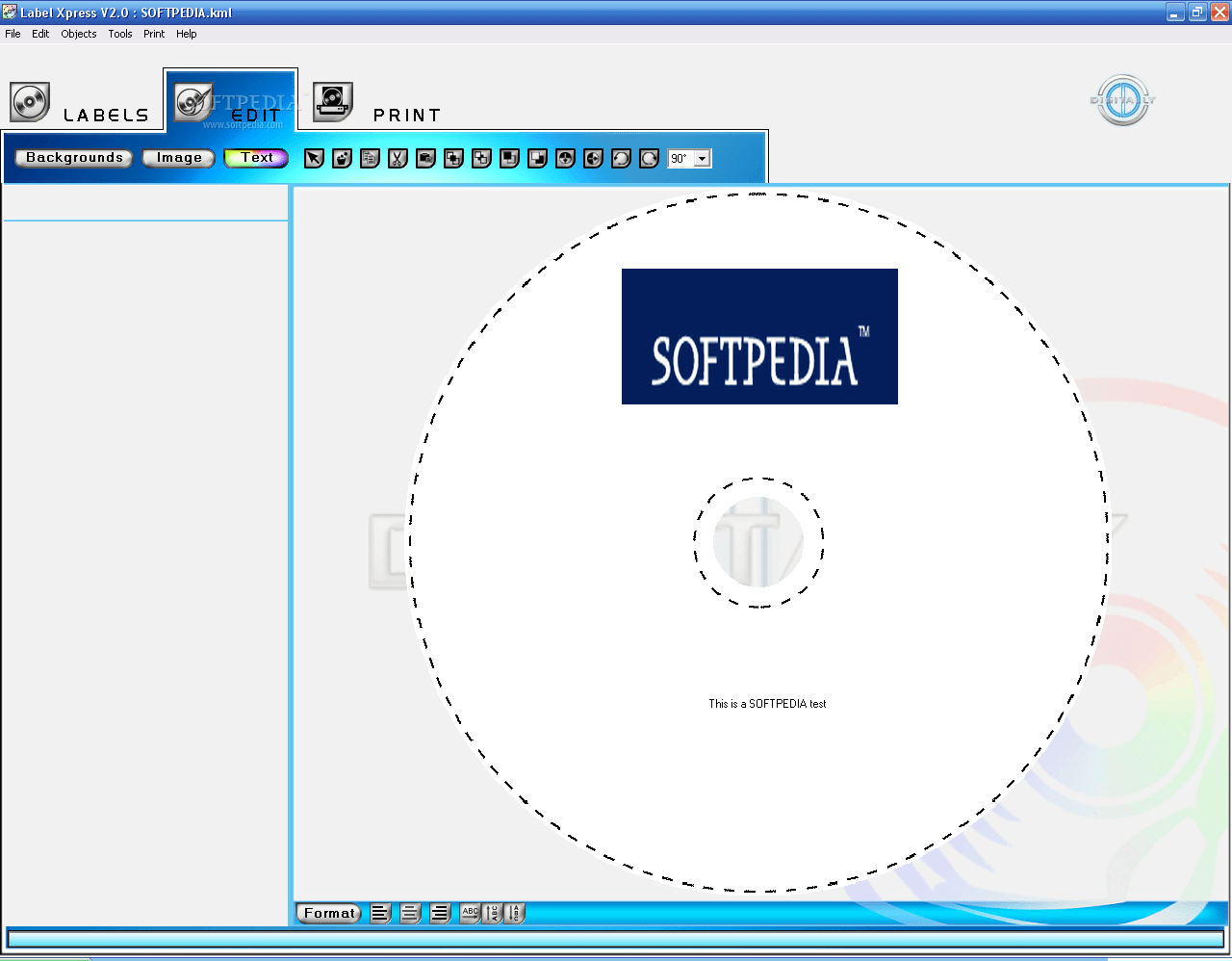This screenshot has width=1232, height=961.
Task: Open the rotation angle 90° dropdown
Action: (x=702, y=158)
